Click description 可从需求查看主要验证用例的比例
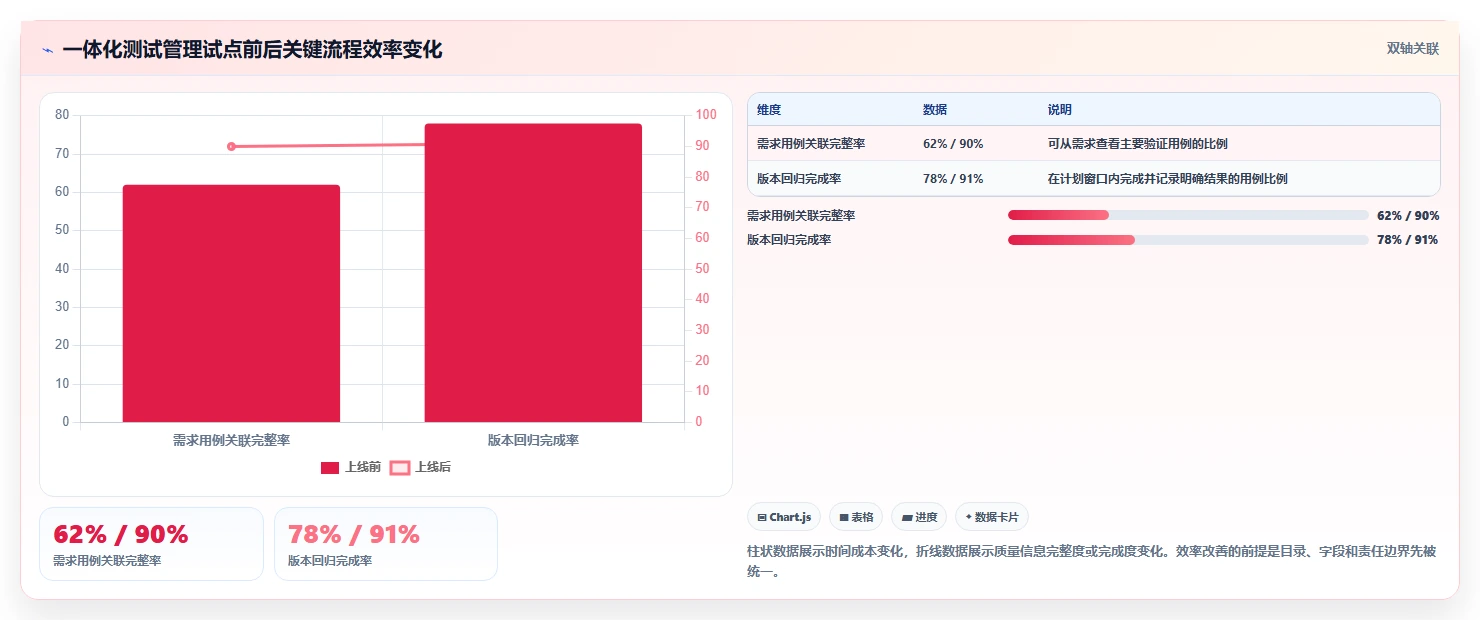The height and width of the screenshot is (620, 1480). pos(1137,144)
